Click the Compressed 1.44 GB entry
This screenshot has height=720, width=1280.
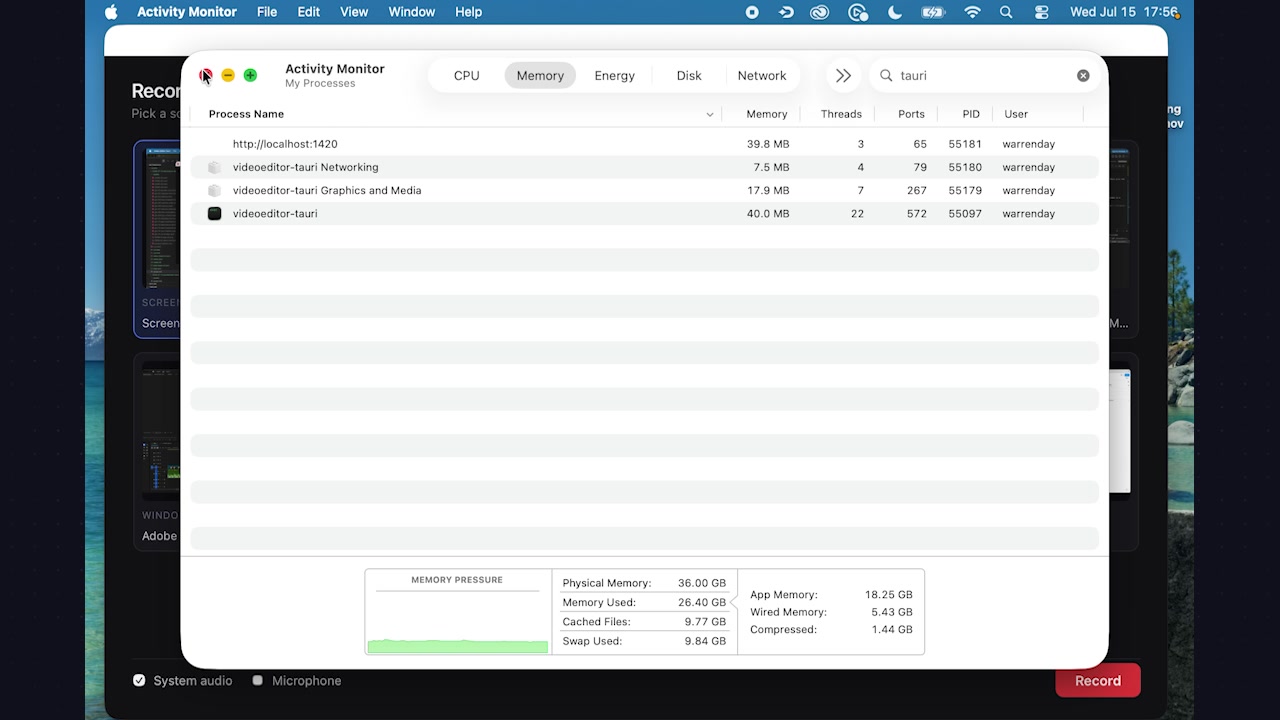click(x=831, y=629)
